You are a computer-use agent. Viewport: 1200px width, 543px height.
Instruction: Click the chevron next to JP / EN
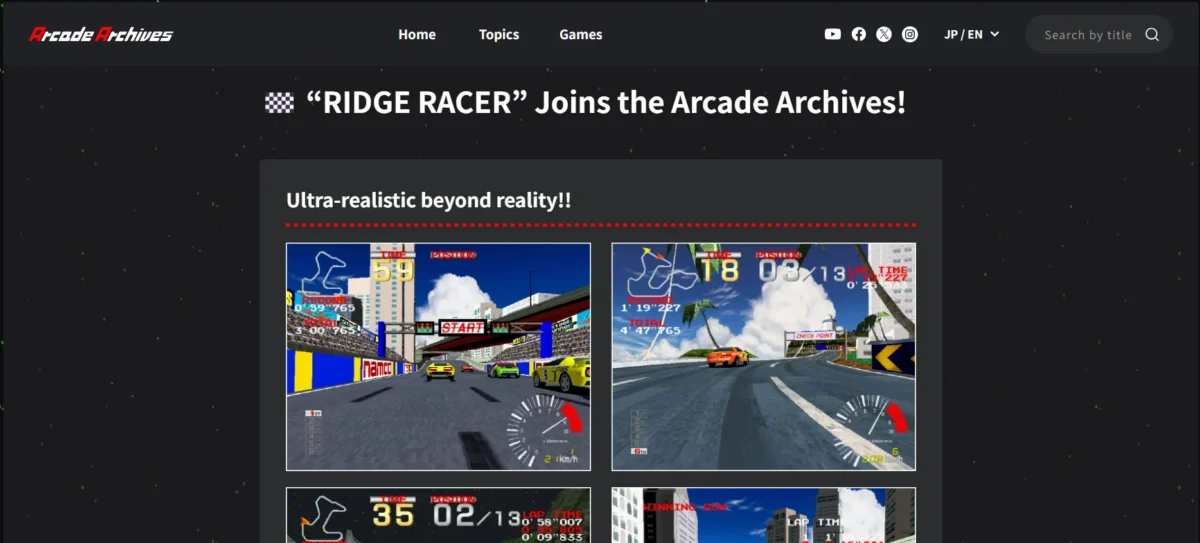click(995, 34)
